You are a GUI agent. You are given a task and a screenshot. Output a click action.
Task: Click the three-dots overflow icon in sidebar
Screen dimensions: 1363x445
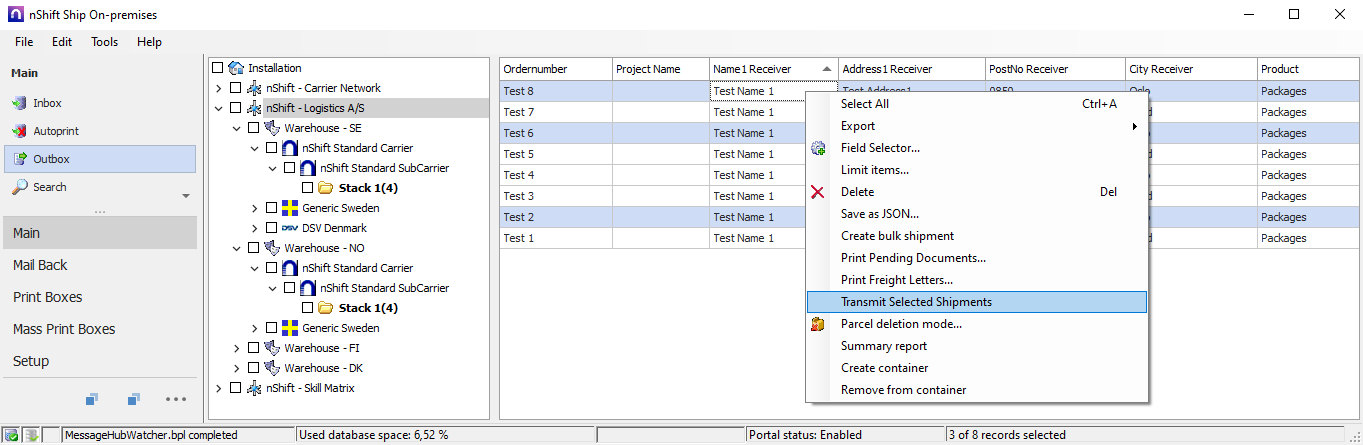tap(176, 400)
